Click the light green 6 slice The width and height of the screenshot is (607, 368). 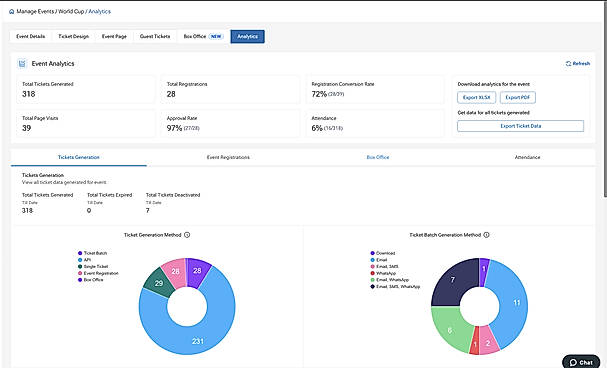click(449, 330)
